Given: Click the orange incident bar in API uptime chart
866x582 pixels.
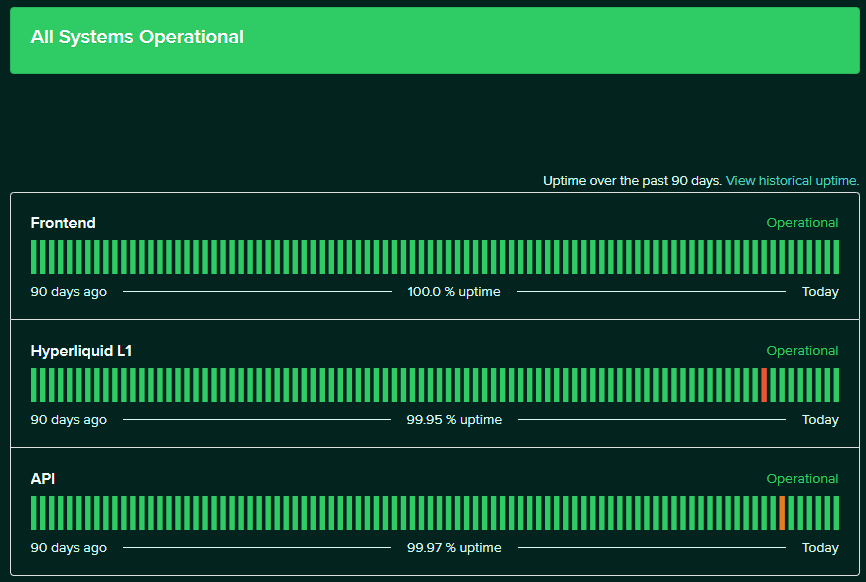Looking at the screenshot, I should pyautogui.click(x=781, y=513).
